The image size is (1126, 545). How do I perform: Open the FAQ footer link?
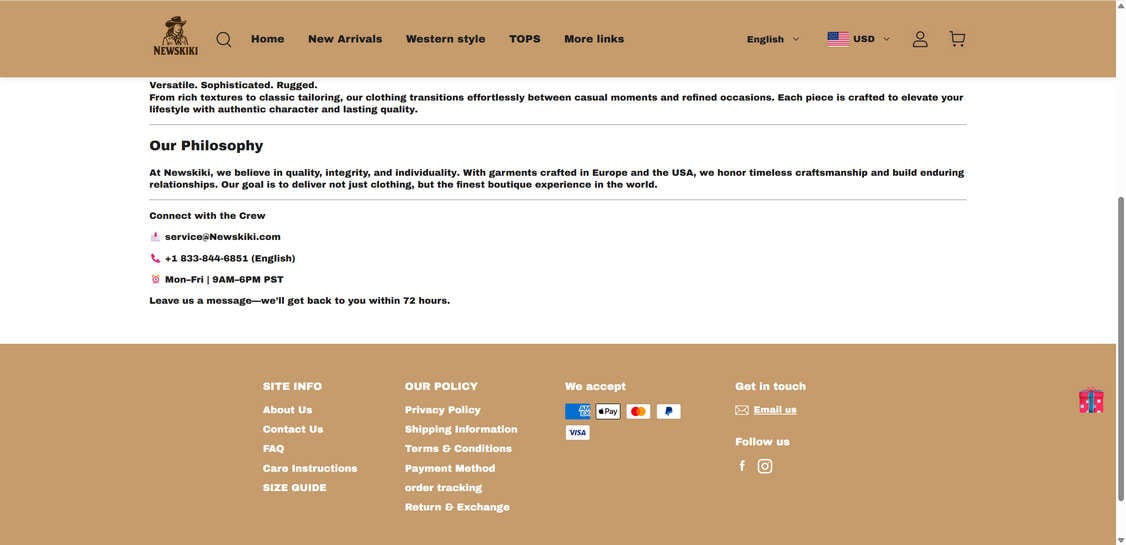(274, 449)
